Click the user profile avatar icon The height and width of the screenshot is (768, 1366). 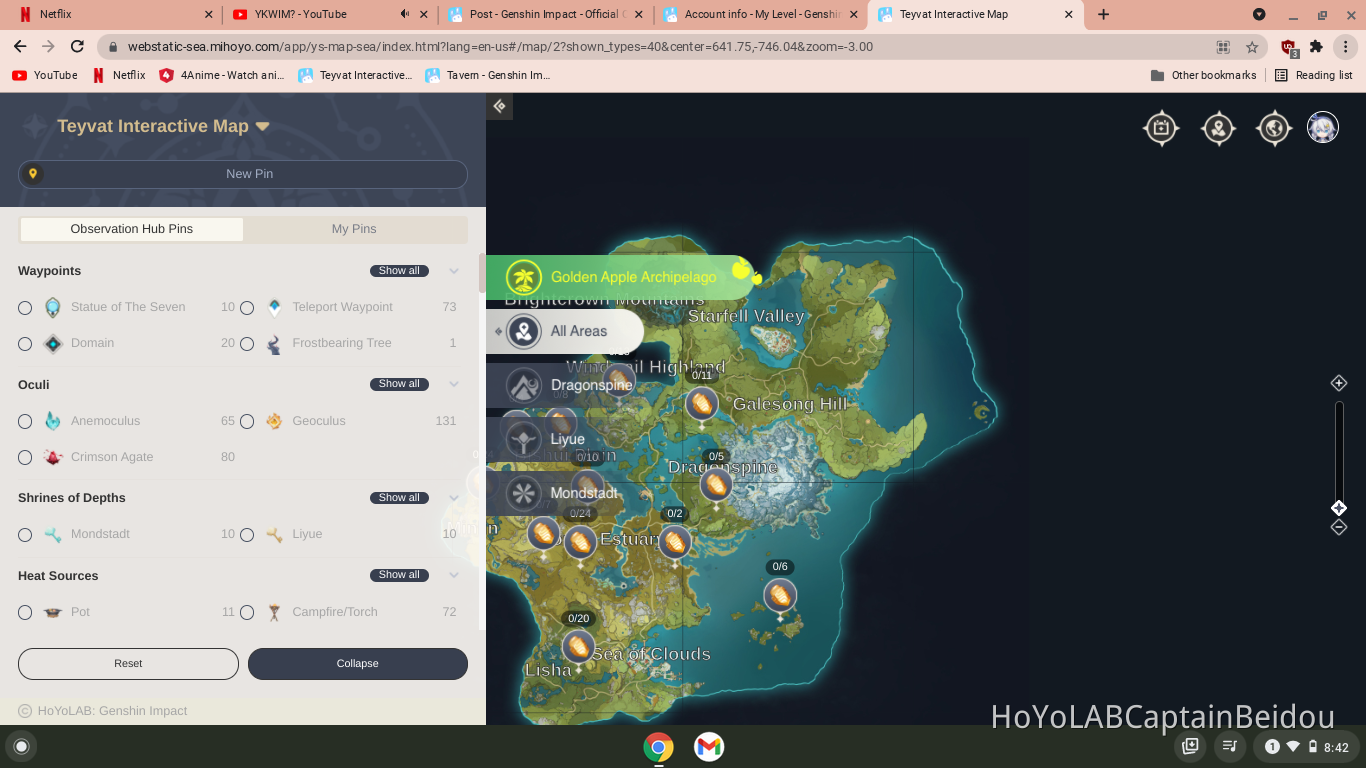pyautogui.click(x=1323, y=128)
